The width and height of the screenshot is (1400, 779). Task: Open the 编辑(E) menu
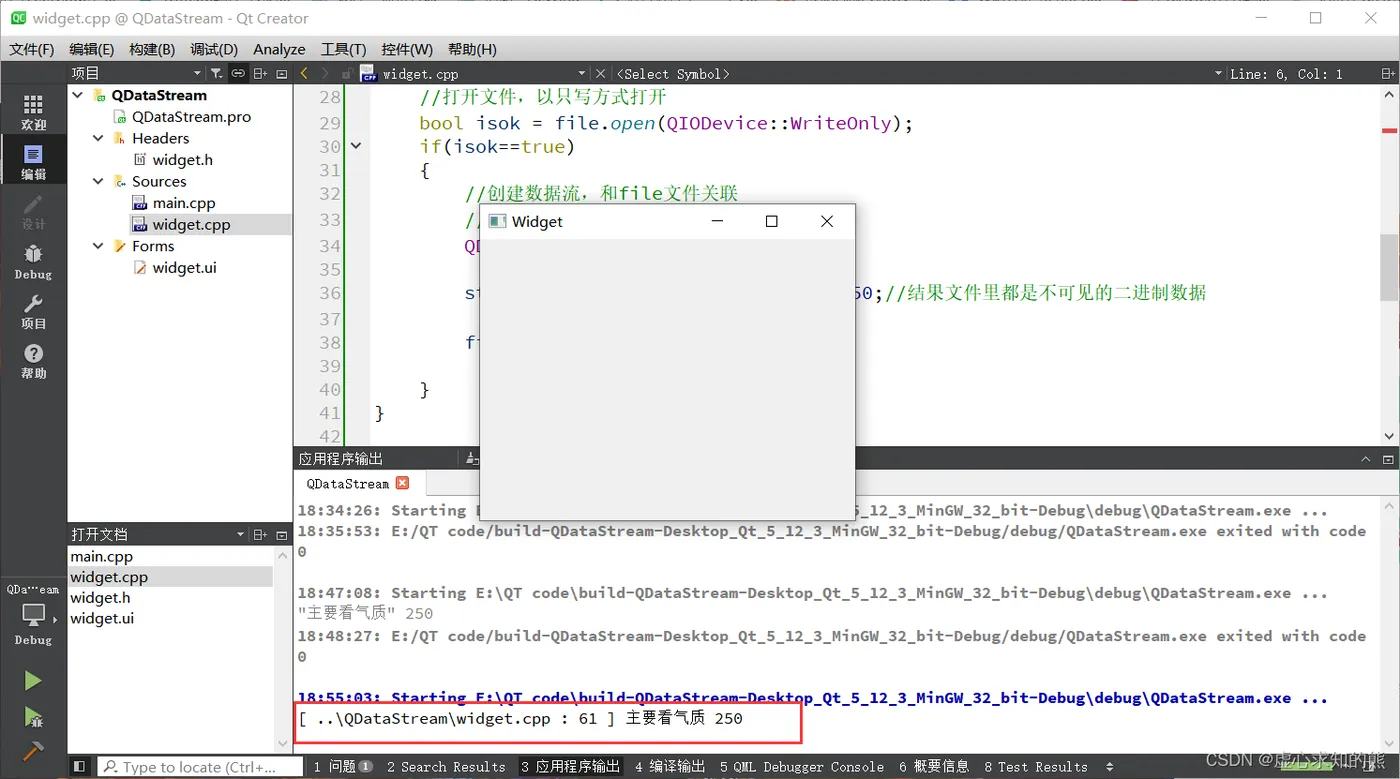tap(92, 49)
